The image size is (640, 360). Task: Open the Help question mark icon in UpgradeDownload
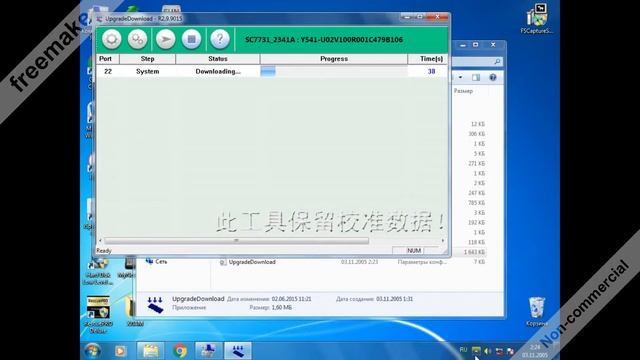[220, 39]
